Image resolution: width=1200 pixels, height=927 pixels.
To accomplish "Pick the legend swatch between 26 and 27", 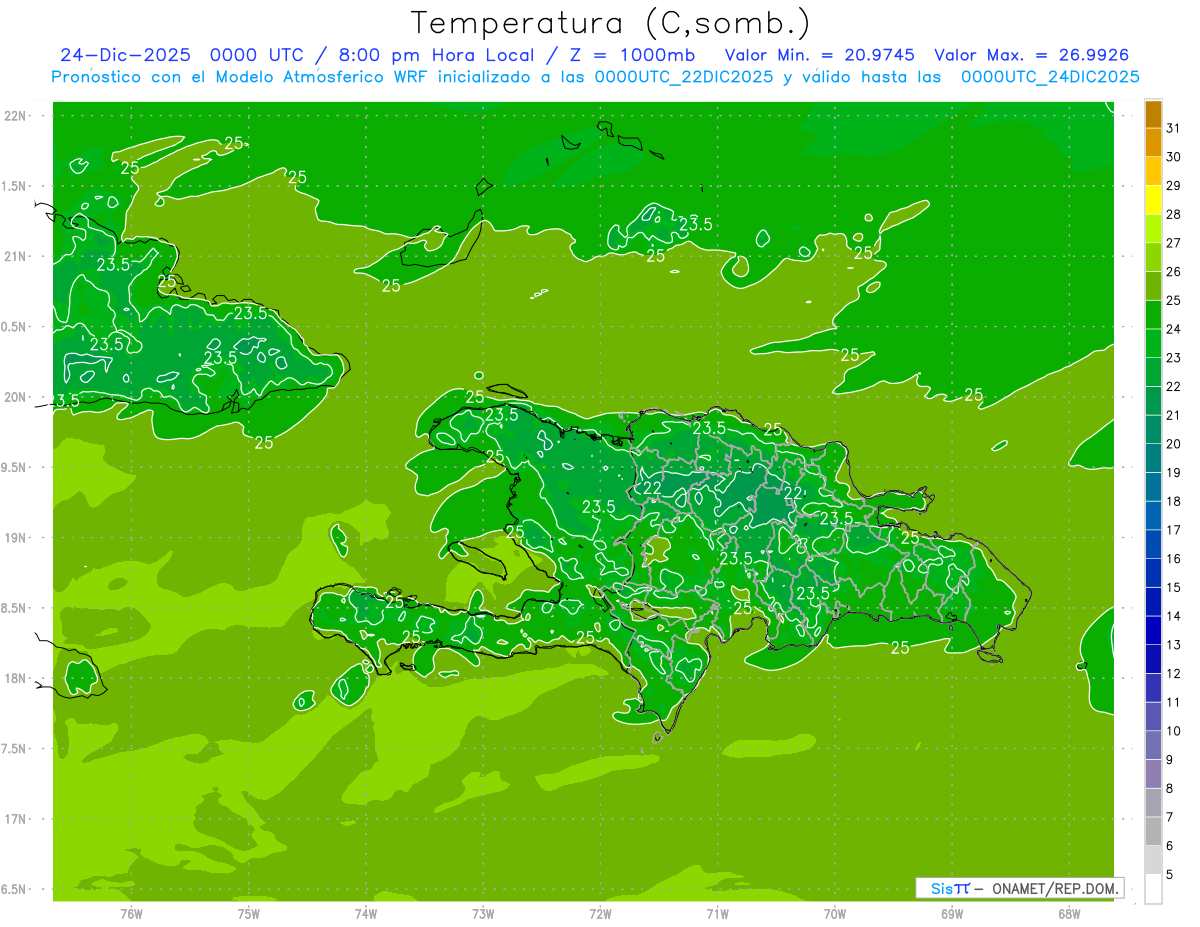I will [x=1153, y=258].
